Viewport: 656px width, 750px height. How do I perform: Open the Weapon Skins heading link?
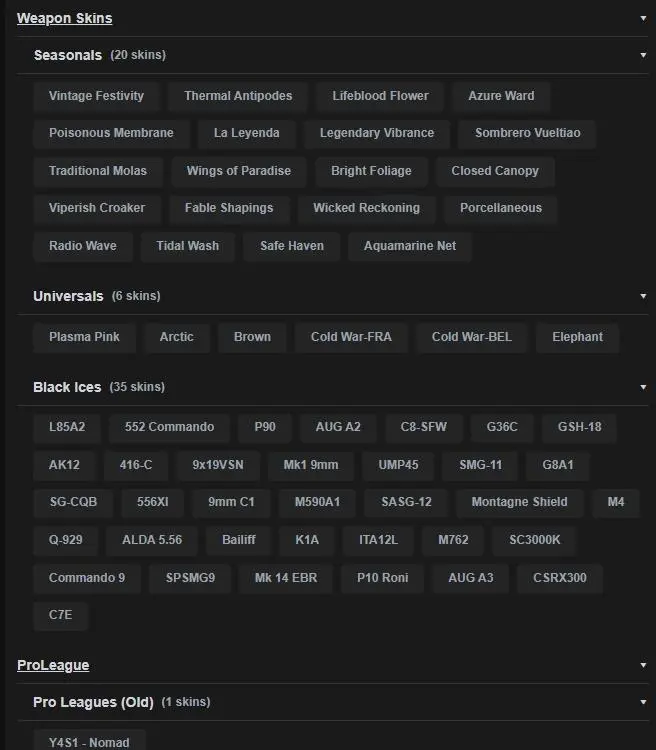(x=64, y=18)
